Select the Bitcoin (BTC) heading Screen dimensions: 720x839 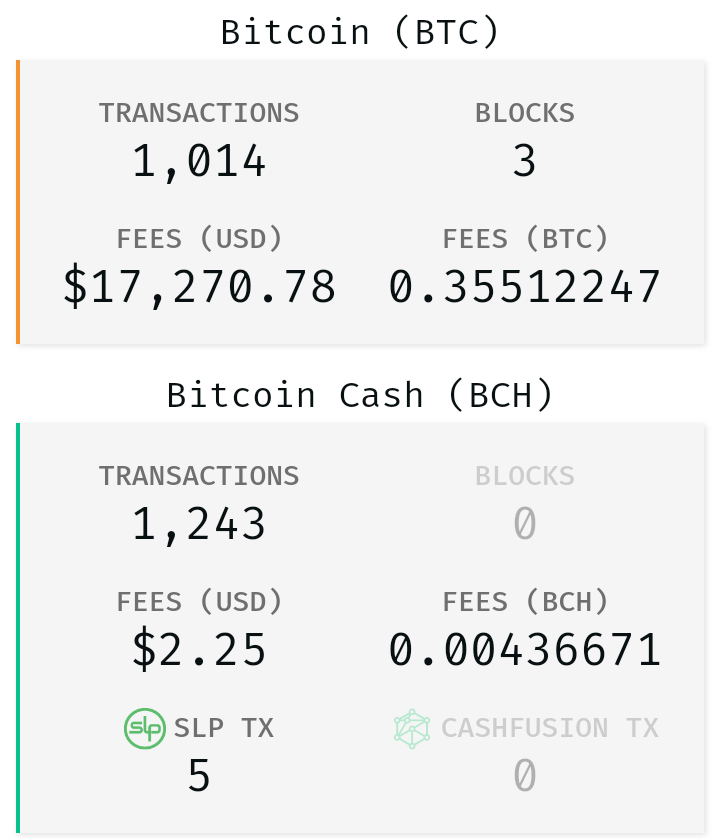360,32
